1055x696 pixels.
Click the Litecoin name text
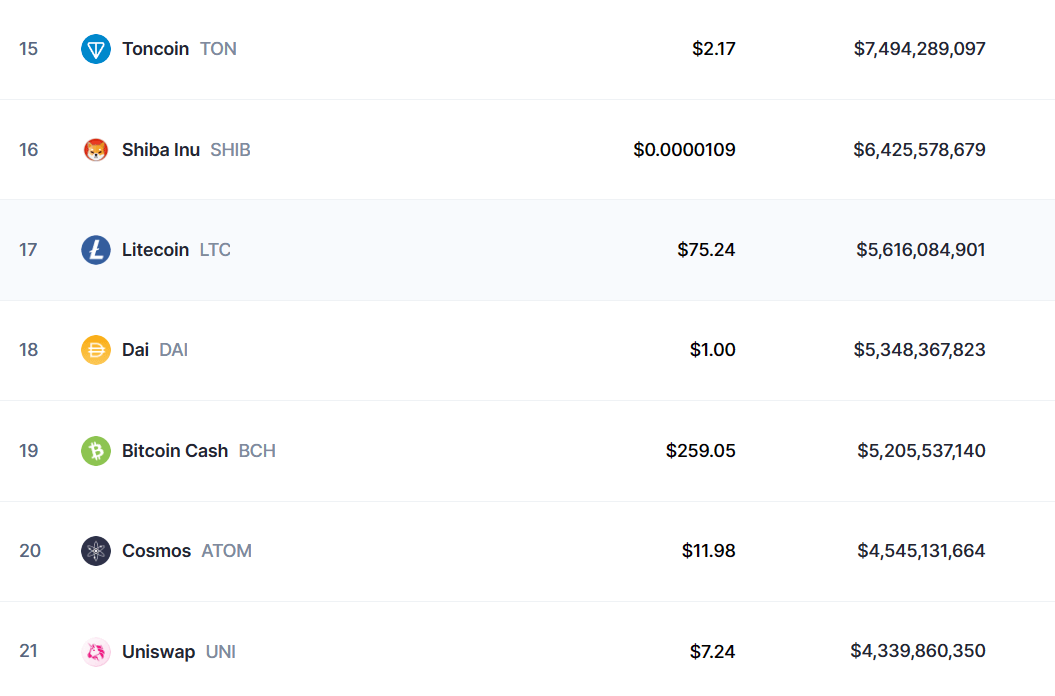coord(156,250)
